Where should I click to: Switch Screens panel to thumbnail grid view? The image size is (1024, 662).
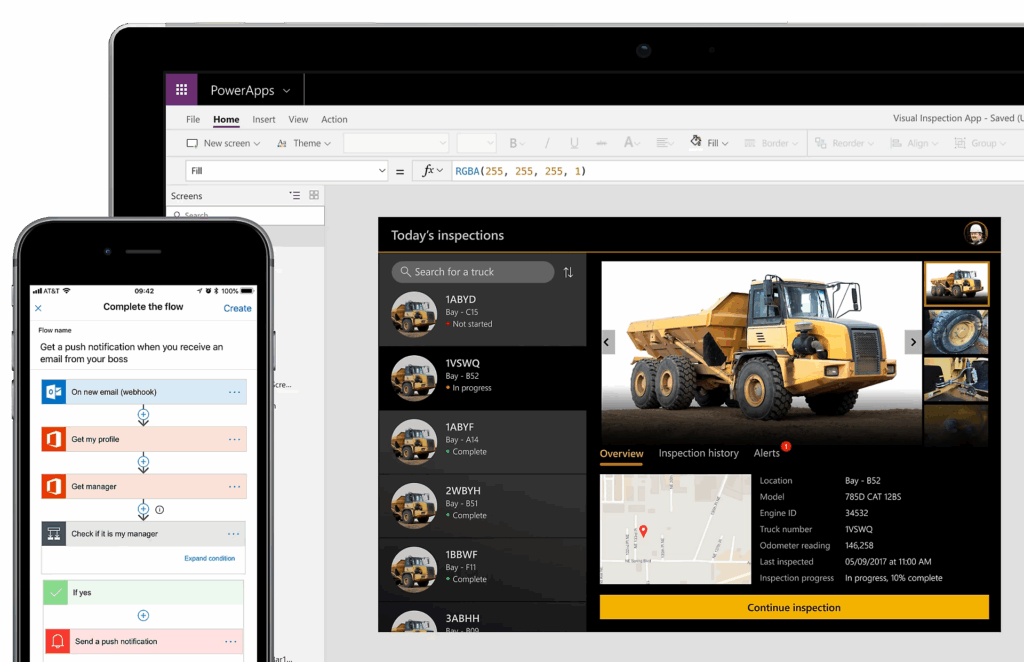click(314, 195)
